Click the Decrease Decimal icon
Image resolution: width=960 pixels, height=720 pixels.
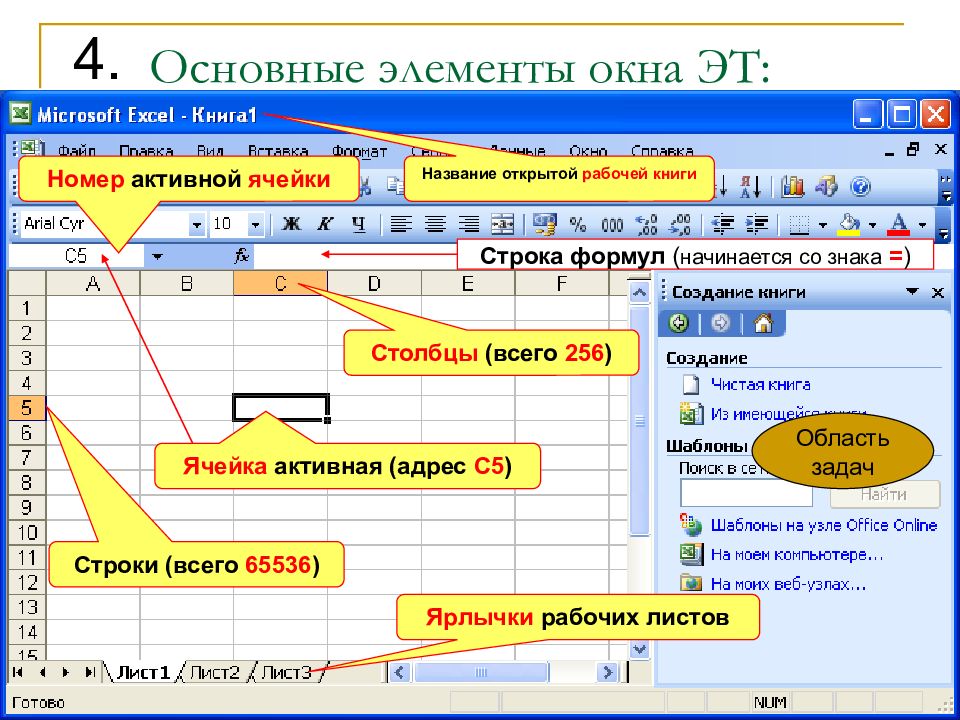pyautogui.click(x=680, y=225)
